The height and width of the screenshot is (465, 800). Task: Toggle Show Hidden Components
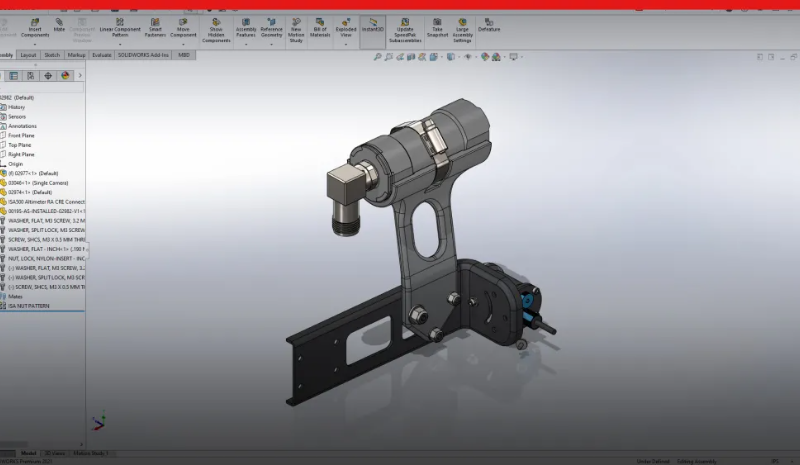click(x=215, y=30)
